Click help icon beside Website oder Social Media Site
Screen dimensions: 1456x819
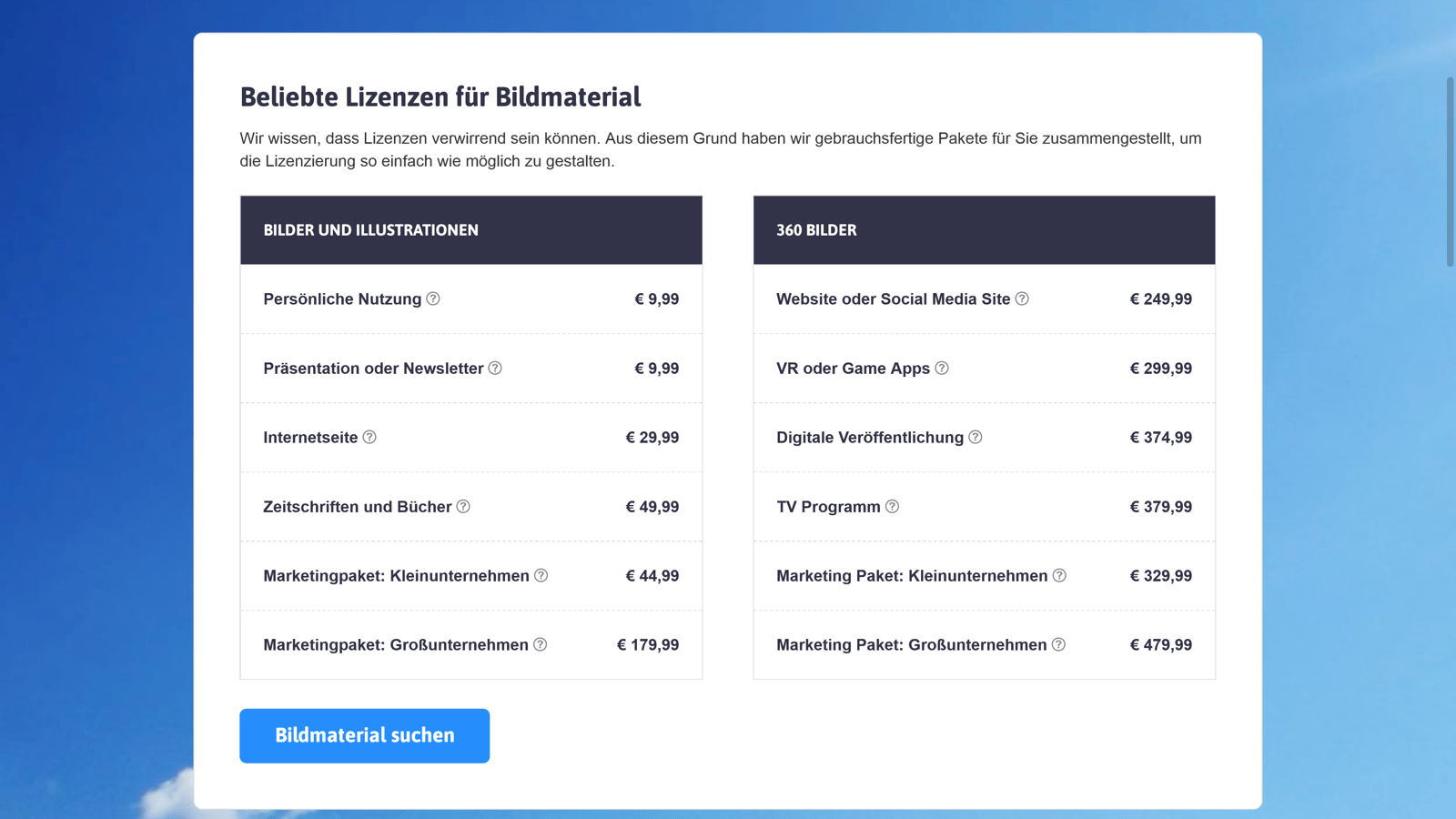(1022, 298)
